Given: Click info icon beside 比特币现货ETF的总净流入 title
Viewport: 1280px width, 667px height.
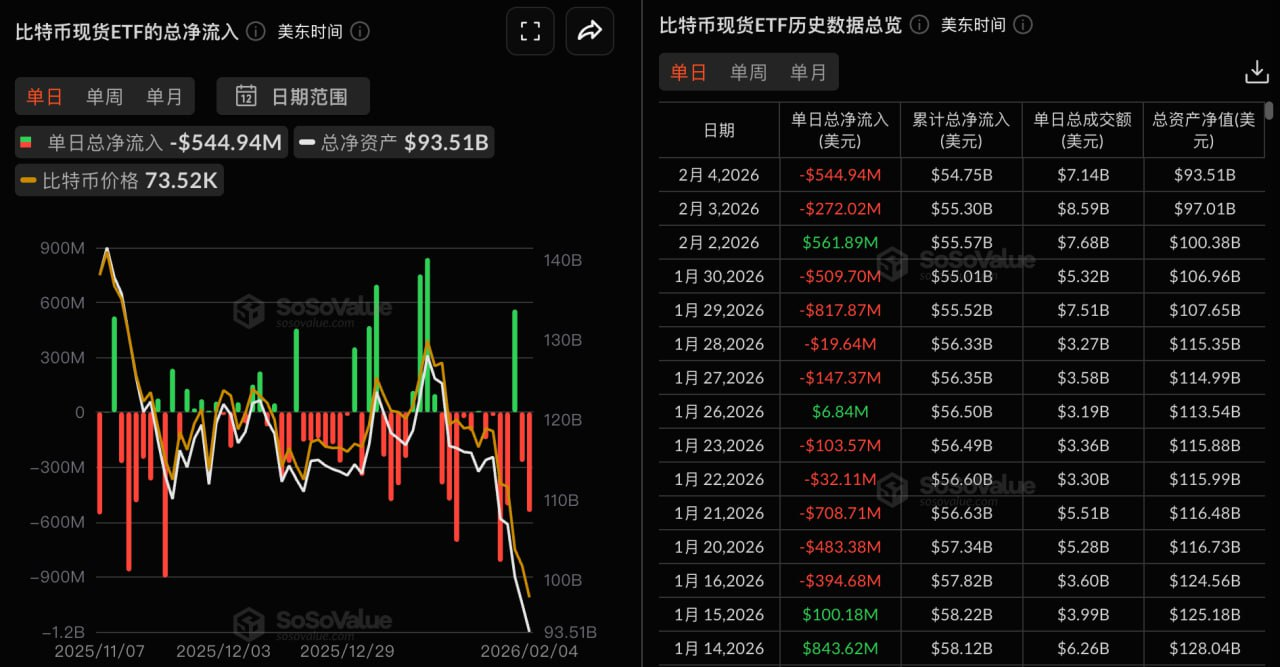Looking at the screenshot, I should pos(256,31).
